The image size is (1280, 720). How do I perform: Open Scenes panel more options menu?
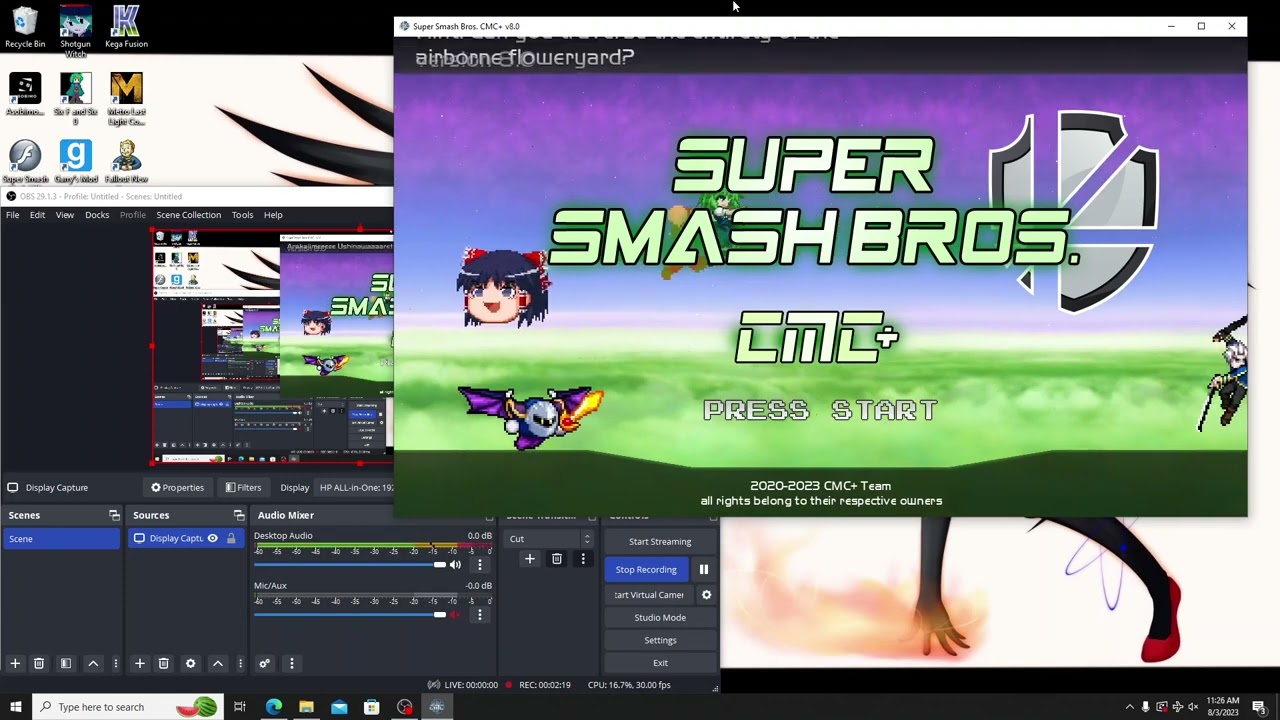[116, 663]
